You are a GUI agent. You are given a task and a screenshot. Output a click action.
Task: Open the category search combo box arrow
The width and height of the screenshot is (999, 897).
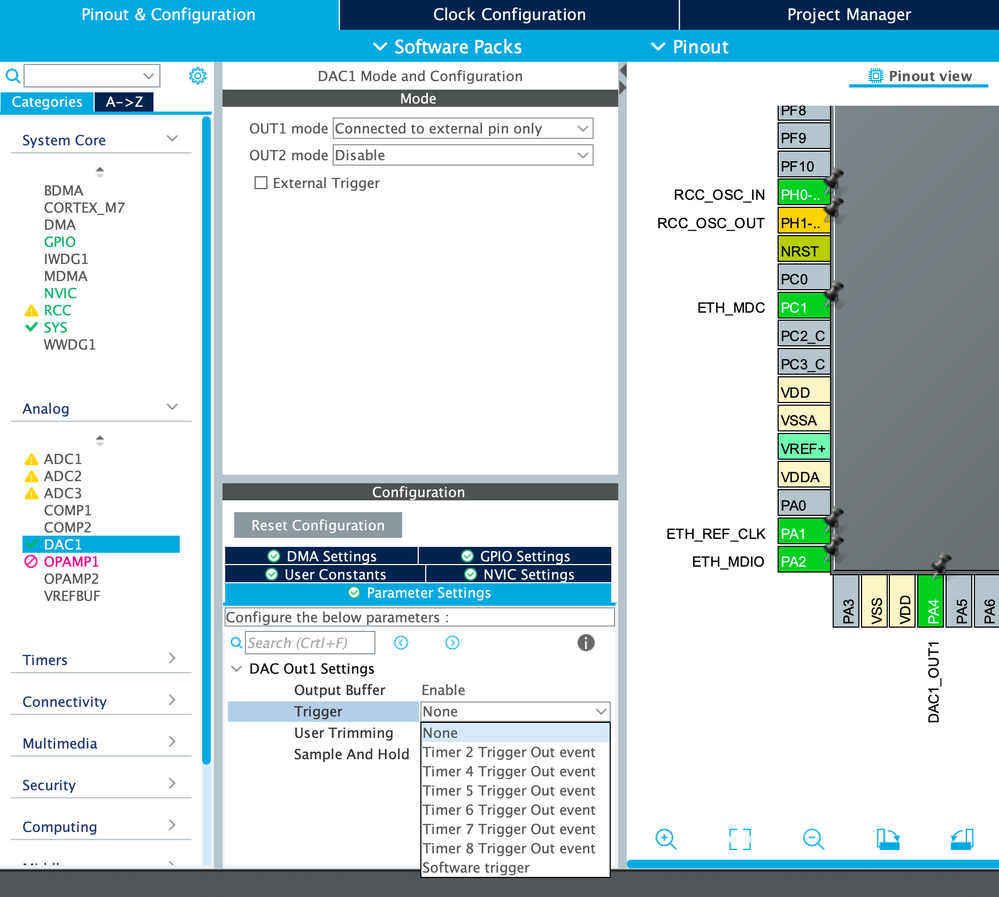point(148,76)
